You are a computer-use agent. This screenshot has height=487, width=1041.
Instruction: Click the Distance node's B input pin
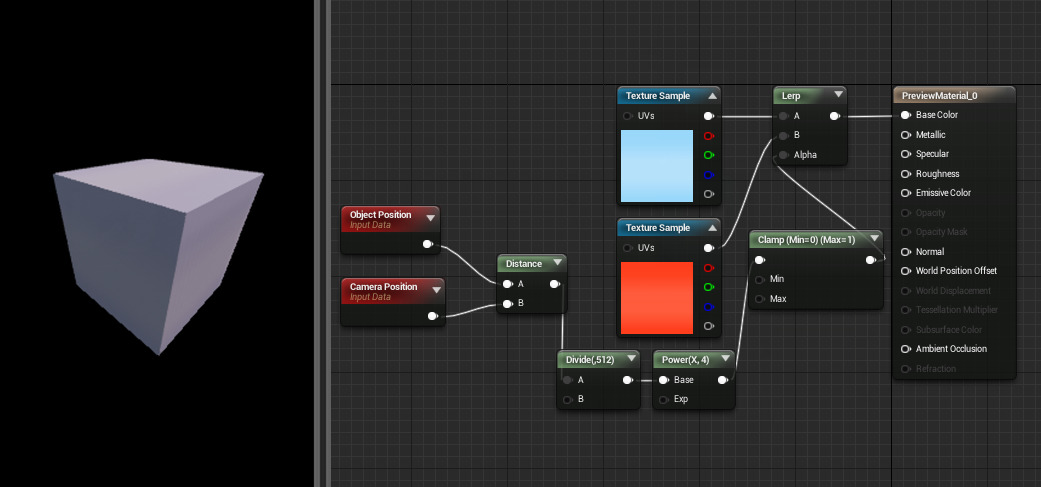tap(508, 303)
